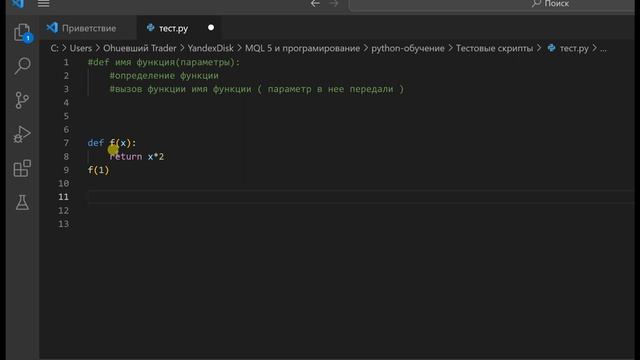Screen dimensions: 640x360
Task: Click the 'x*2' expression on line 8
Action: pyautogui.click(x=156, y=157)
